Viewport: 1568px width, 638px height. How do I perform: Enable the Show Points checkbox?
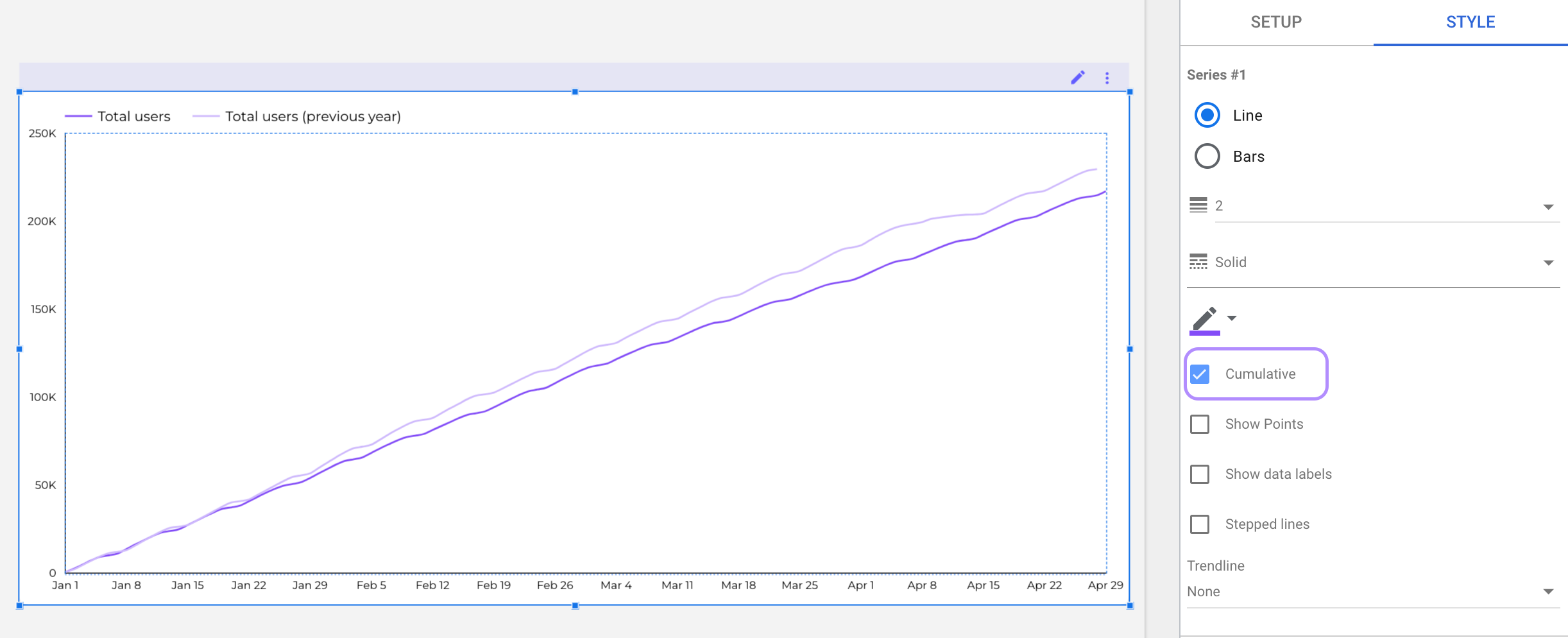[x=1200, y=424]
